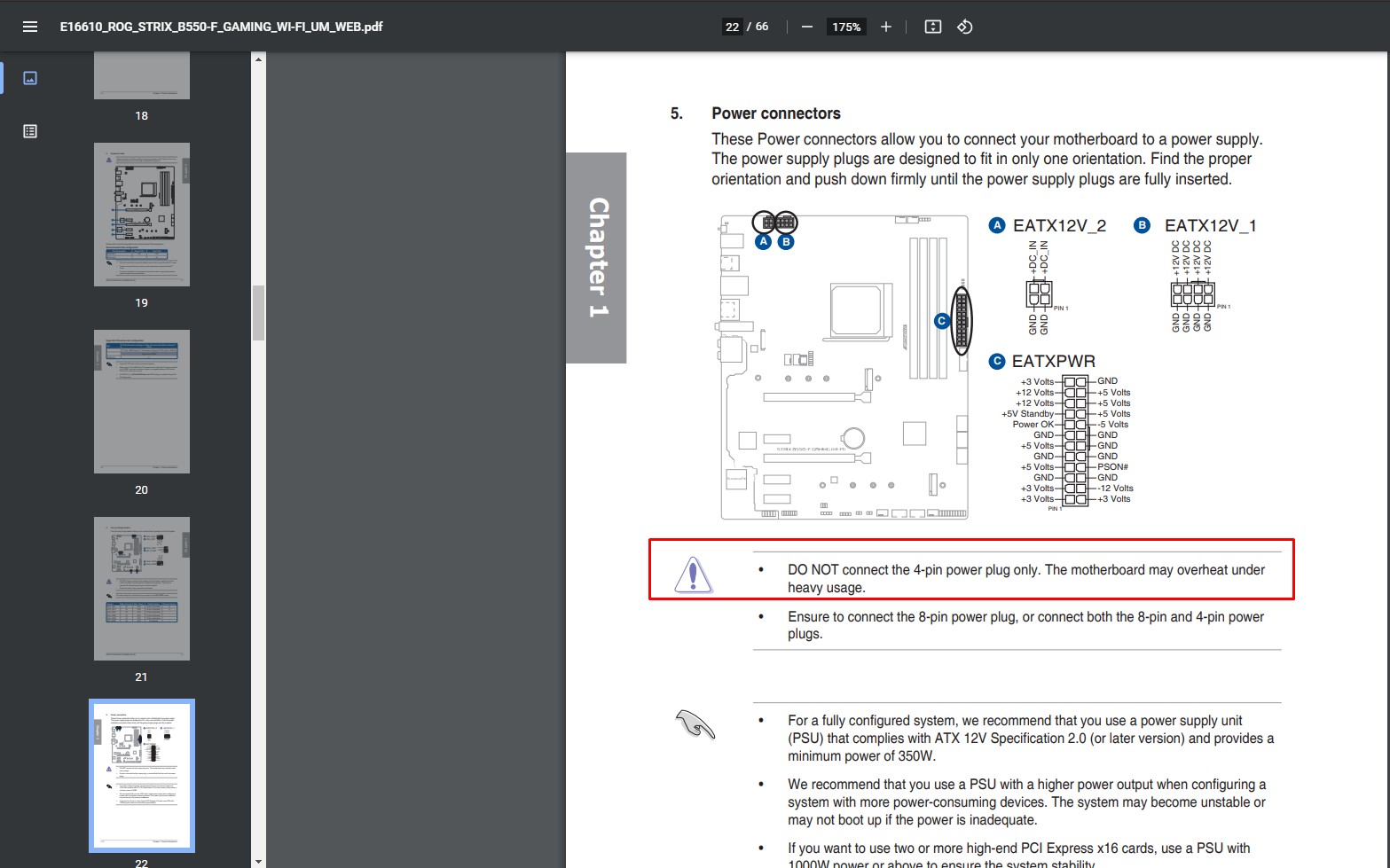Click the Chapter 1 side tab

(x=597, y=258)
